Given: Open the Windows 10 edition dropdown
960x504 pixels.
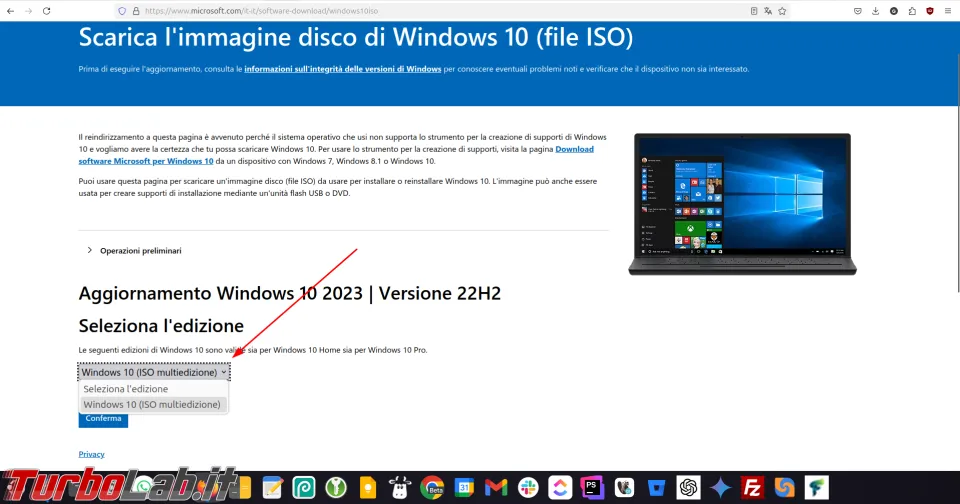Looking at the screenshot, I should (x=154, y=372).
